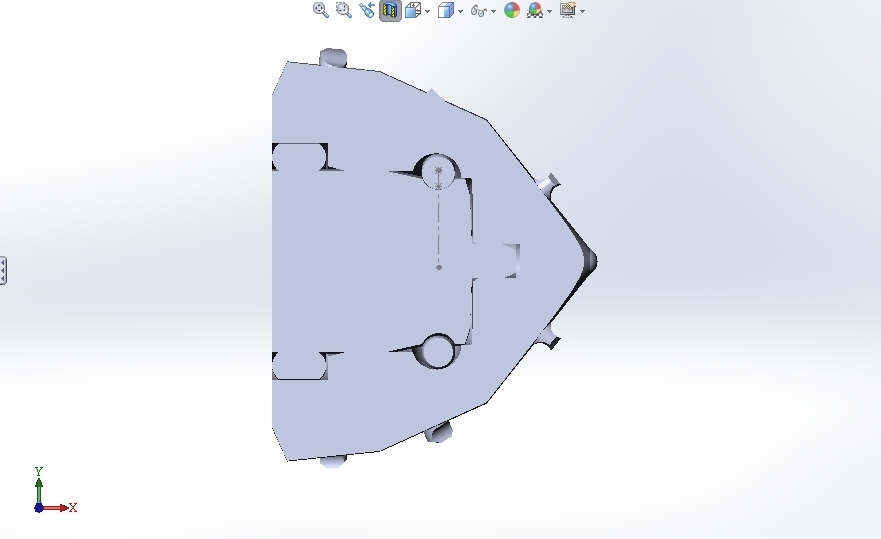Click the Zoom to Fit icon
The width and height of the screenshot is (881, 539).
click(321, 10)
